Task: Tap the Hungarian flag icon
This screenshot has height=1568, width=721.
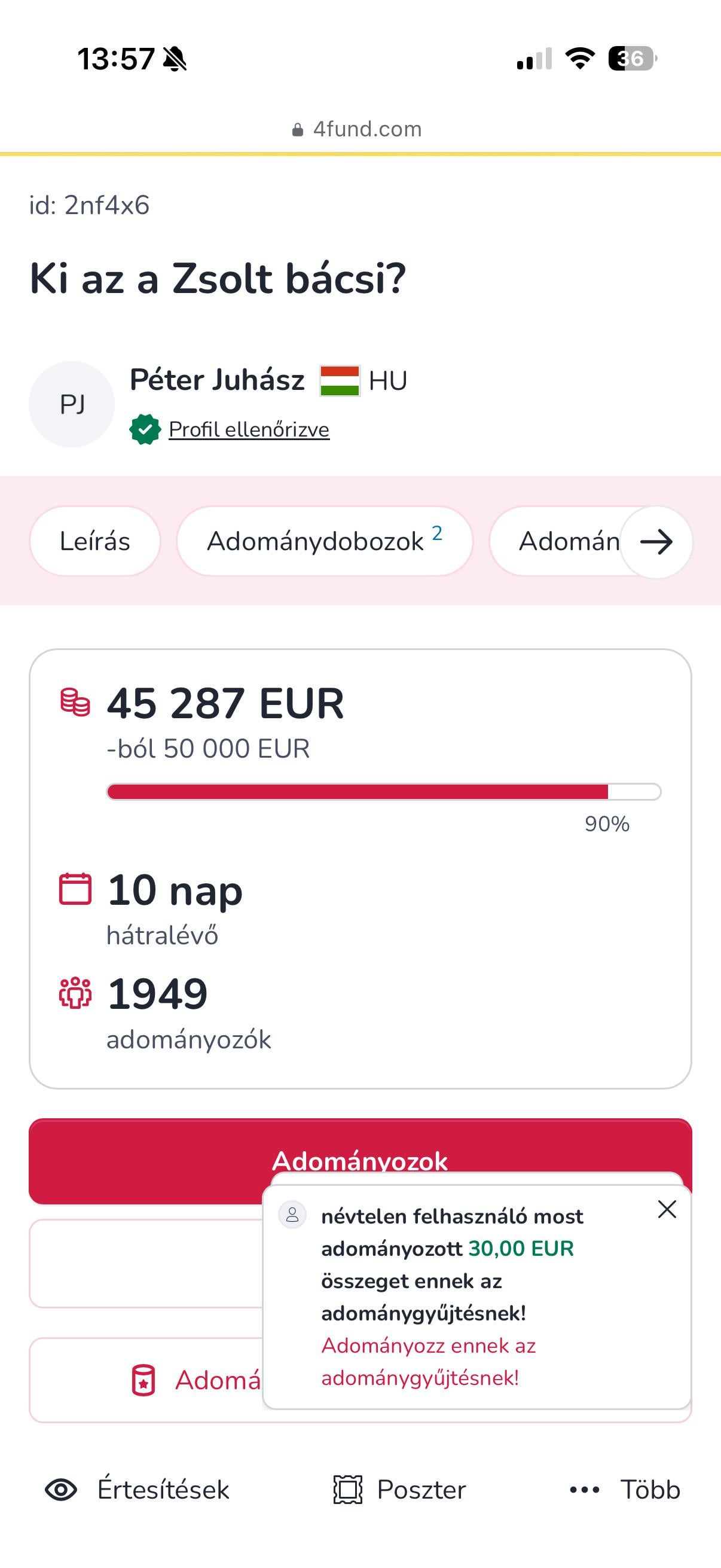Action: pos(340,381)
